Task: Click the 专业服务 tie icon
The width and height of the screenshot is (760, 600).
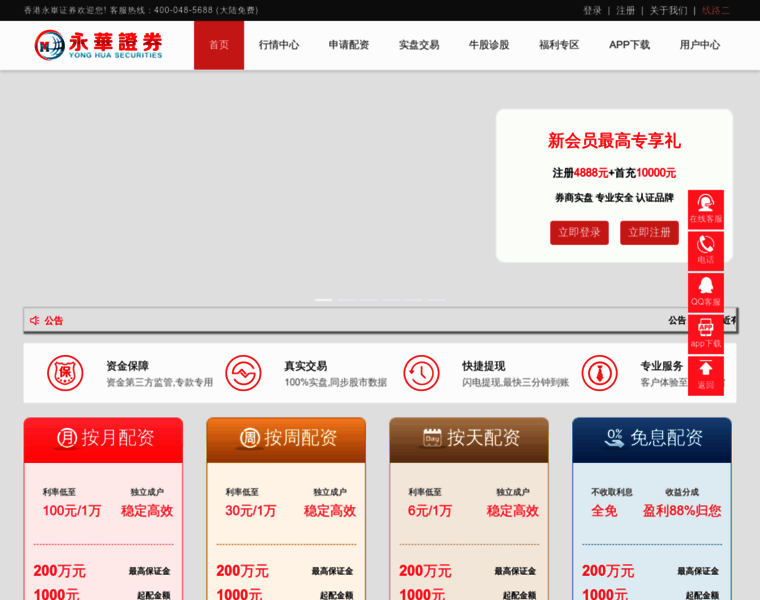Action: point(600,373)
